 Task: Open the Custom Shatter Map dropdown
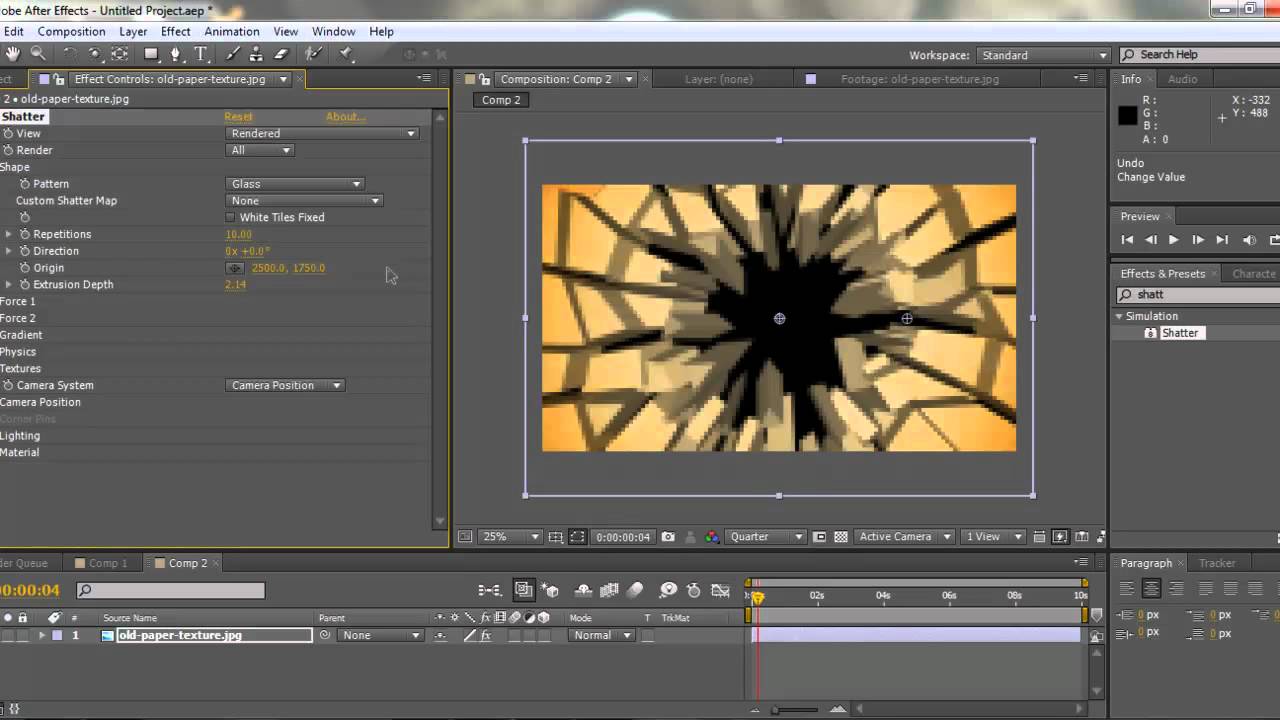pos(304,201)
